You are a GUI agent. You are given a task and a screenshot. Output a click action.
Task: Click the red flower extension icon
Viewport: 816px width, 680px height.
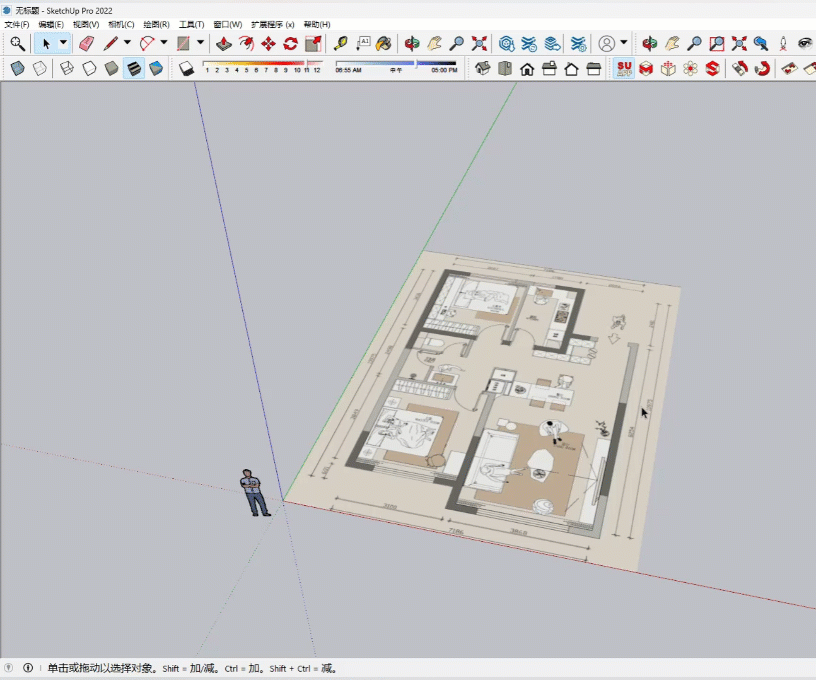[x=691, y=69]
